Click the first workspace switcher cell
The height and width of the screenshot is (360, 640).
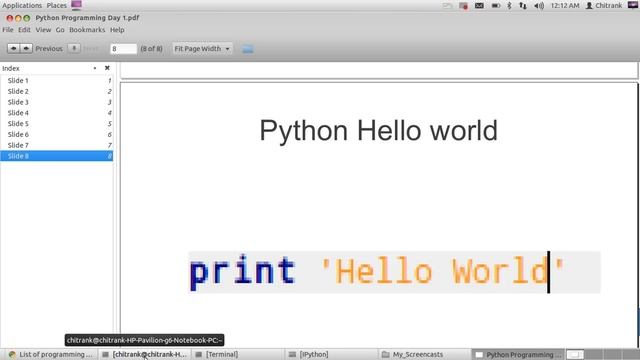tap(576, 354)
